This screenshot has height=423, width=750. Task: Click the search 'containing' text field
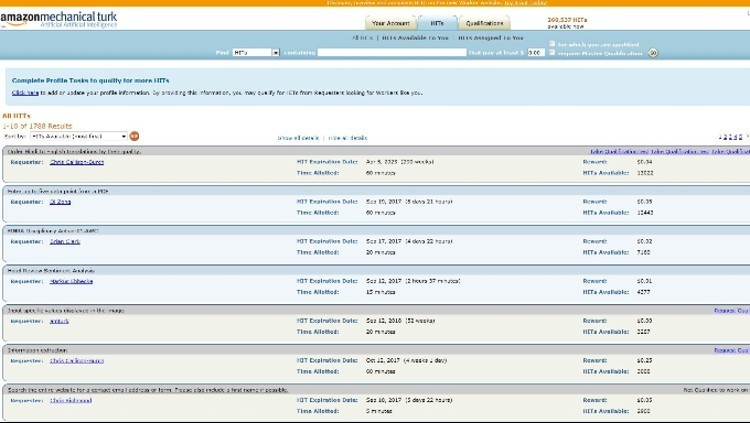392,53
